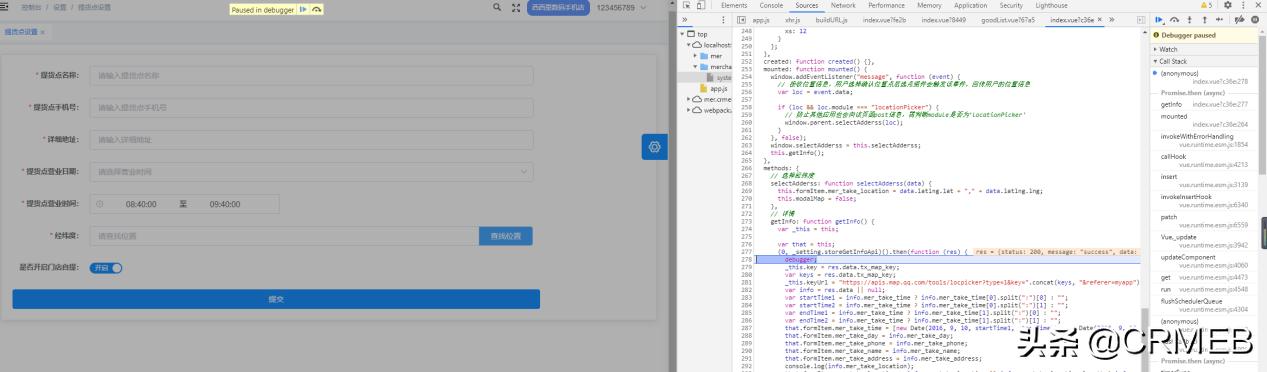Image resolution: width=1267 pixels, height=372 pixels.
Task: Click the Step icon in debugger toolbar
Action: 1219,20
